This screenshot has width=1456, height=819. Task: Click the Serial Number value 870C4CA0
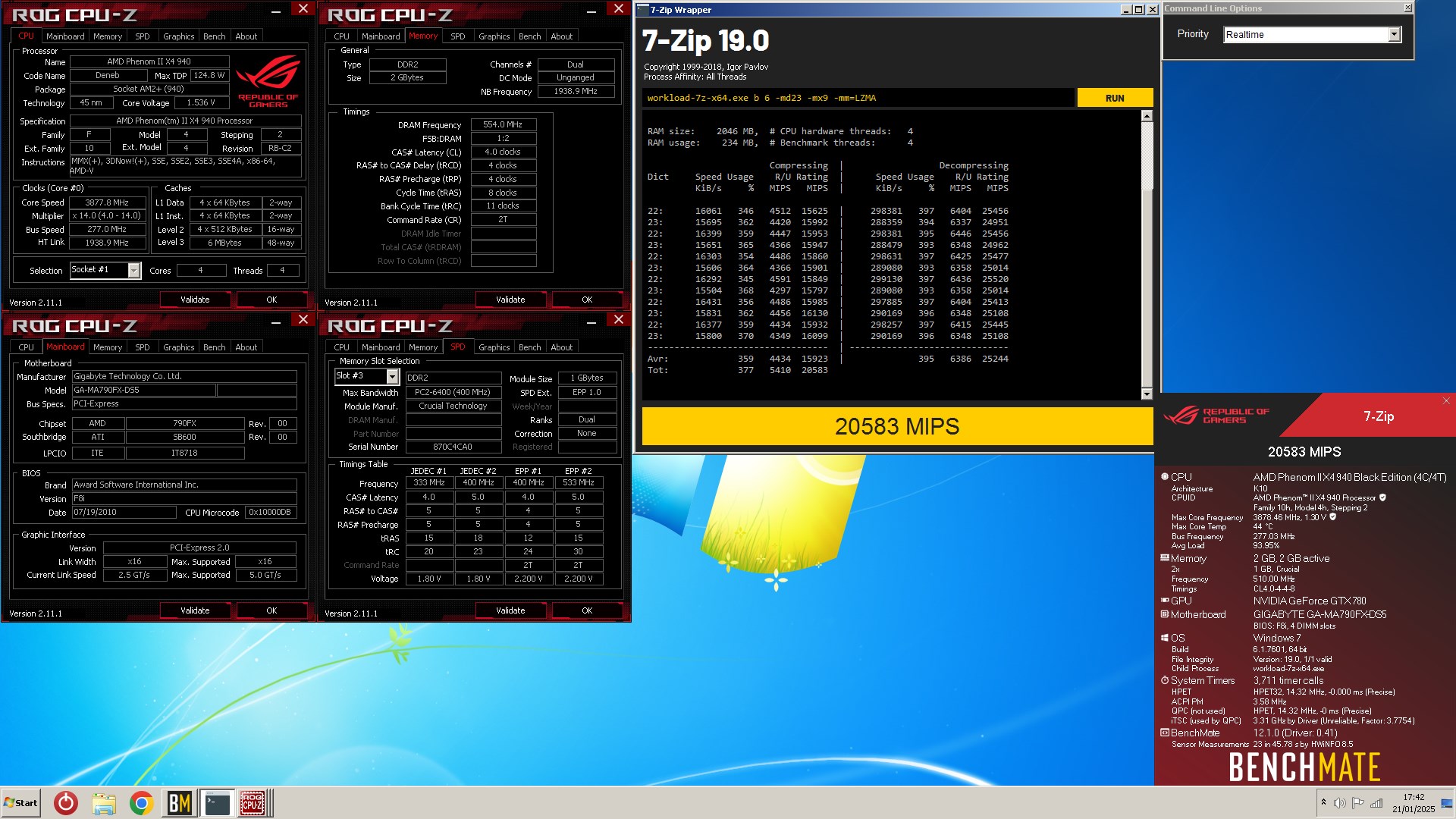click(453, 447)
